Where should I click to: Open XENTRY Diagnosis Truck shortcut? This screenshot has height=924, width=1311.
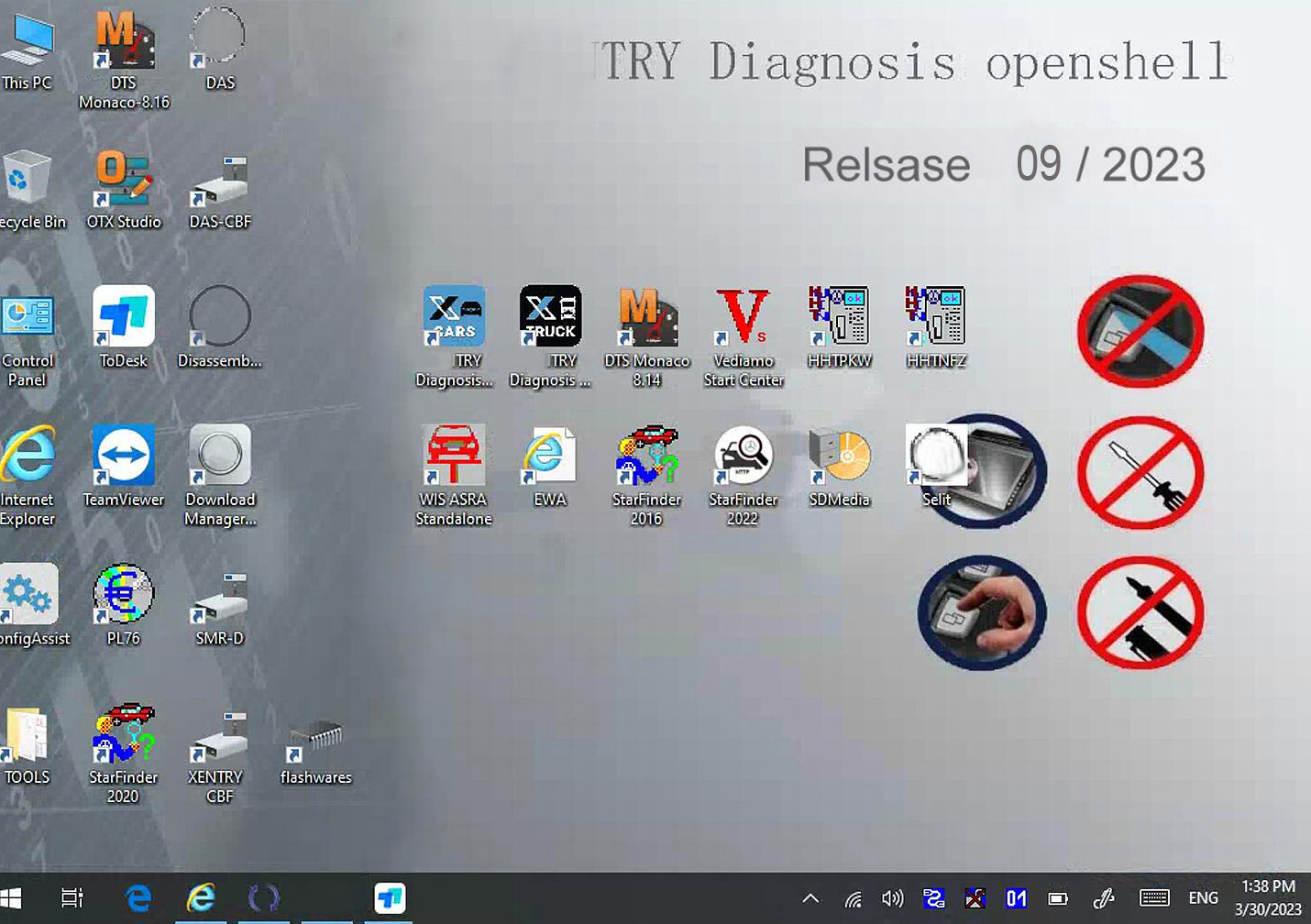(550, 336)
